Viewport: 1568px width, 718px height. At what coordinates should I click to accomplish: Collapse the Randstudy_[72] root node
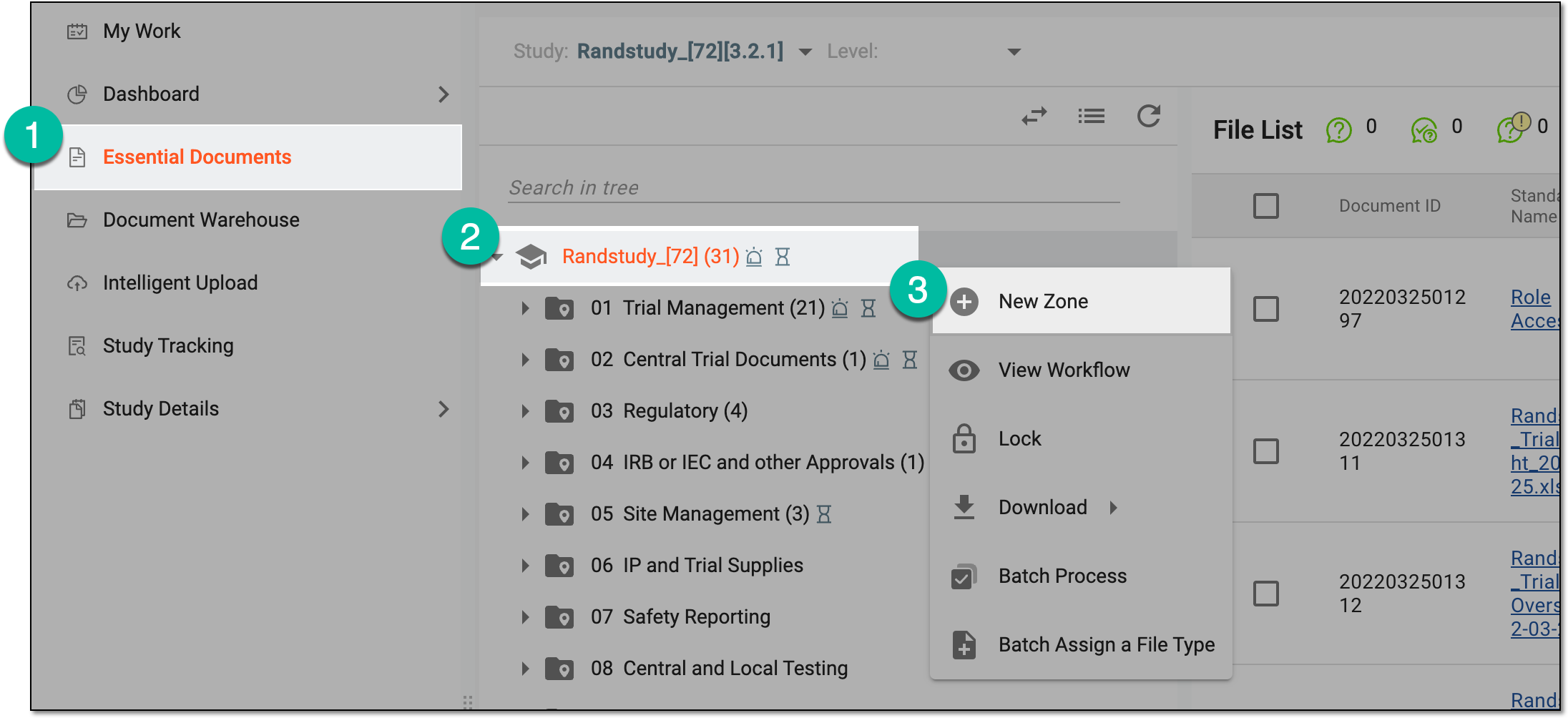498,257
